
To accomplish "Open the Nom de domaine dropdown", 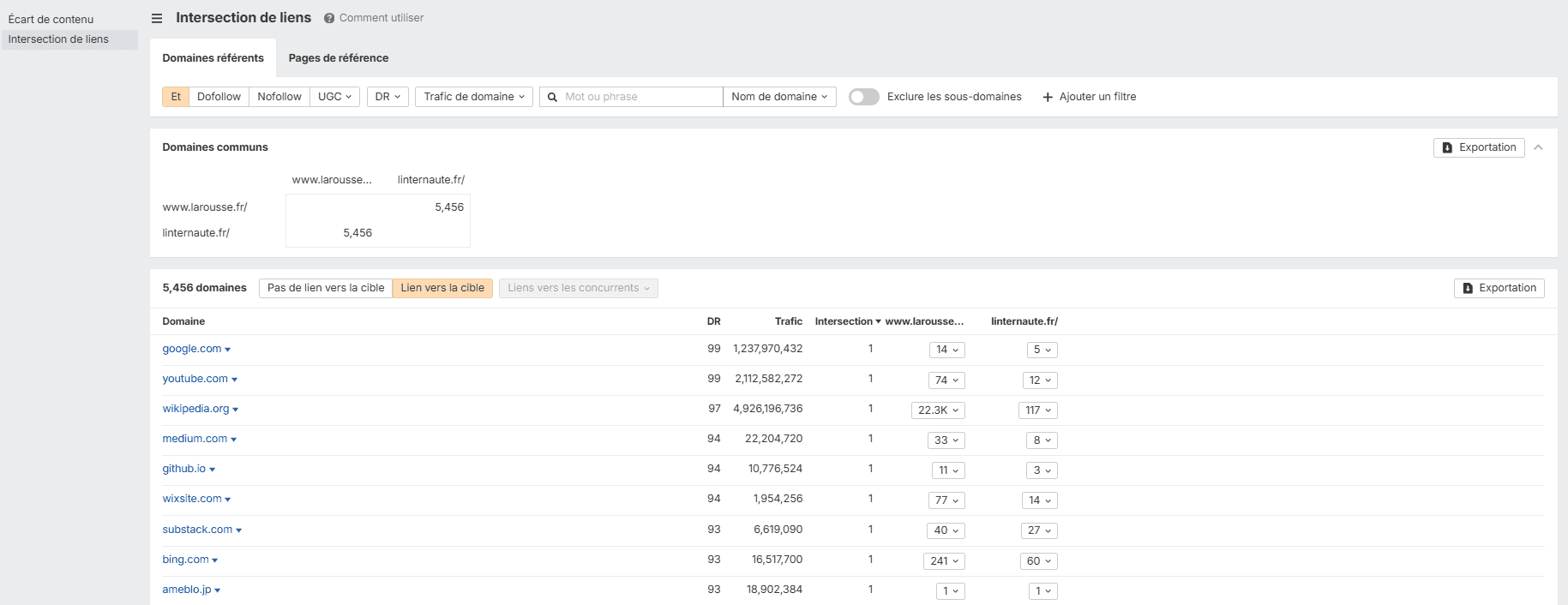I will (x=779, y=97).
